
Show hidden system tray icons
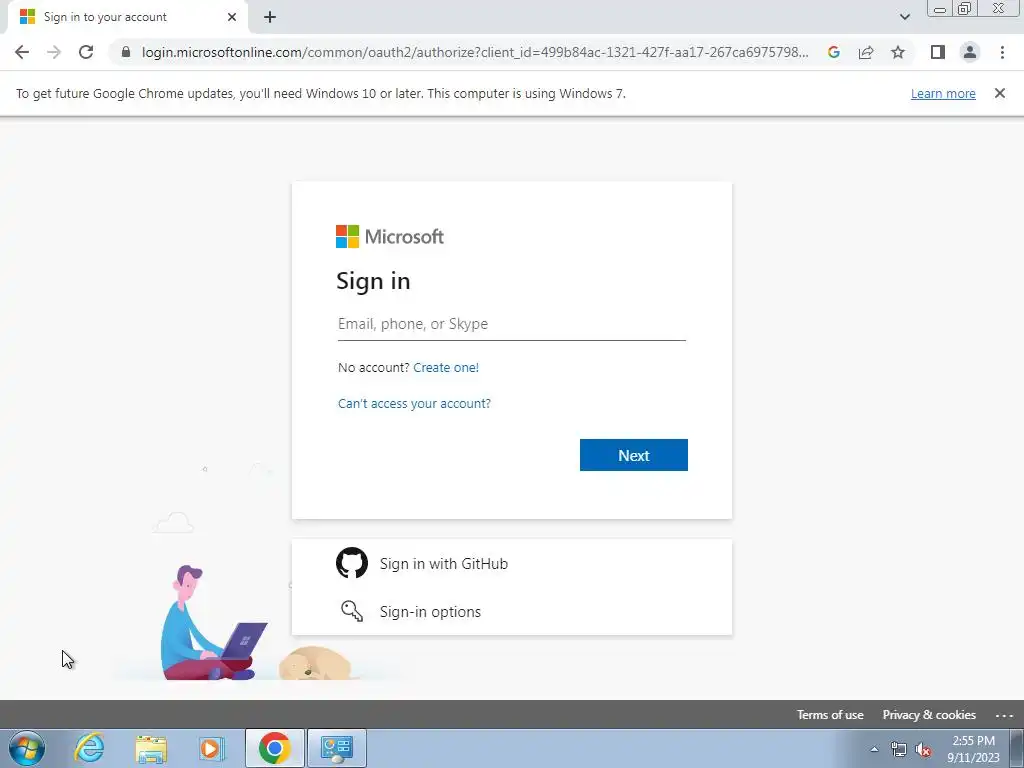(x=874, y=749)
